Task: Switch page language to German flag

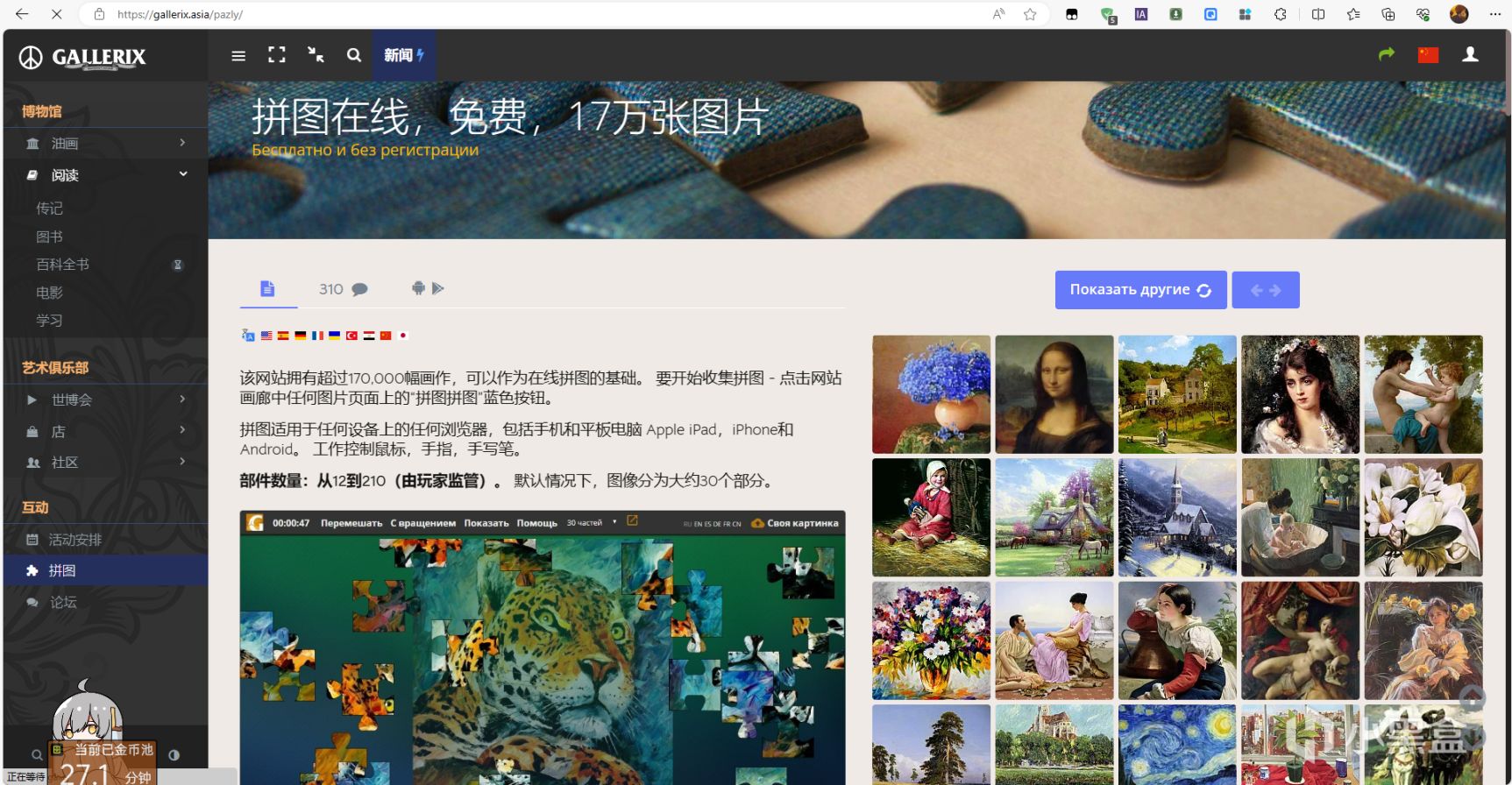Action: click(x=301, y=336)
